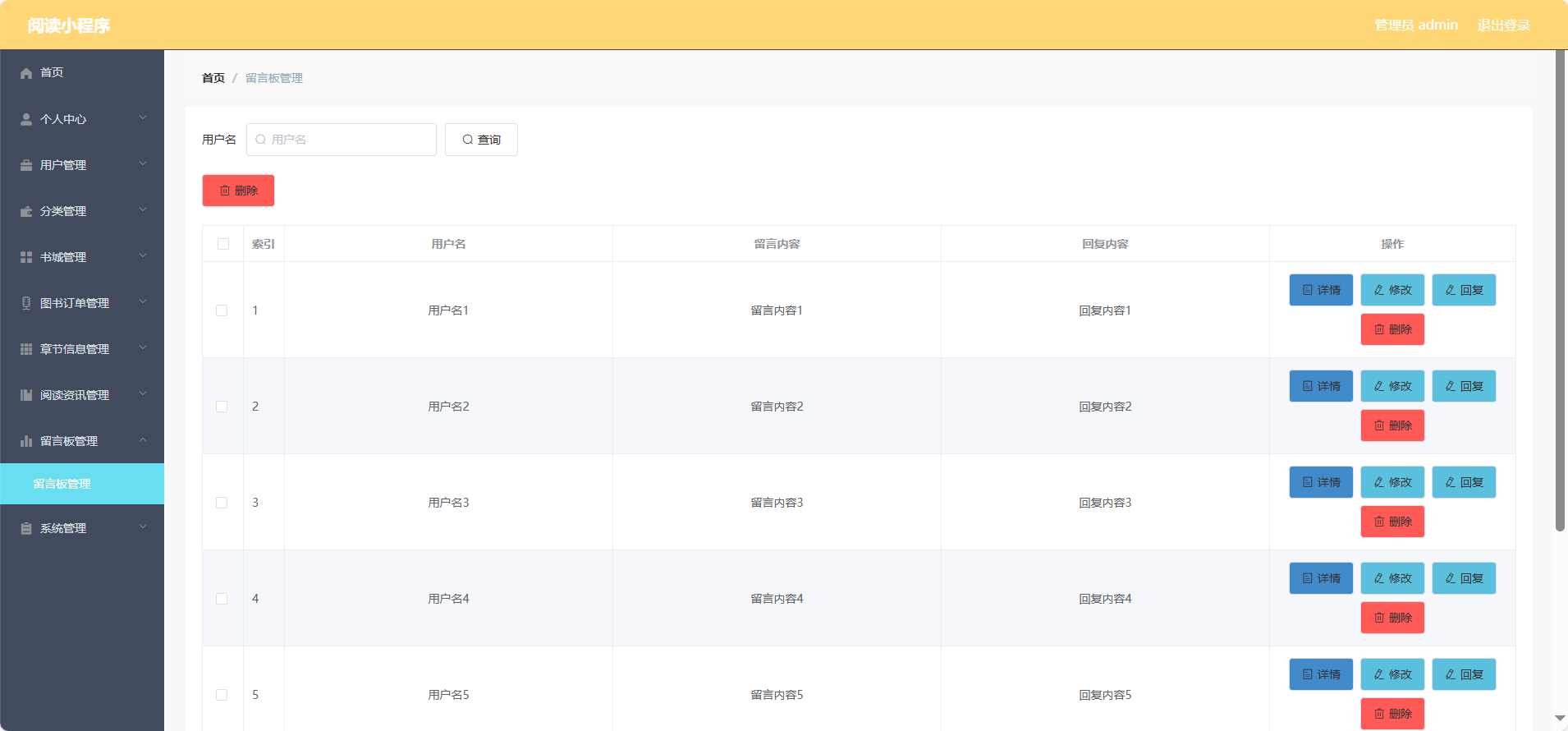1568x731 pixels.
Task: Click the 详情 button for 用户名3
Action: pyautogui.click(x=1321, y=482)
